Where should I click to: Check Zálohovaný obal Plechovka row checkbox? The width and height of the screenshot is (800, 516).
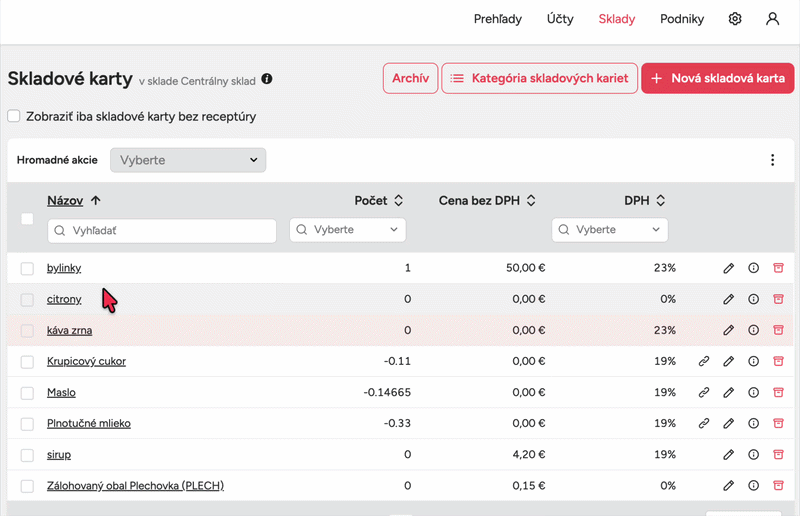click(27, 486)
